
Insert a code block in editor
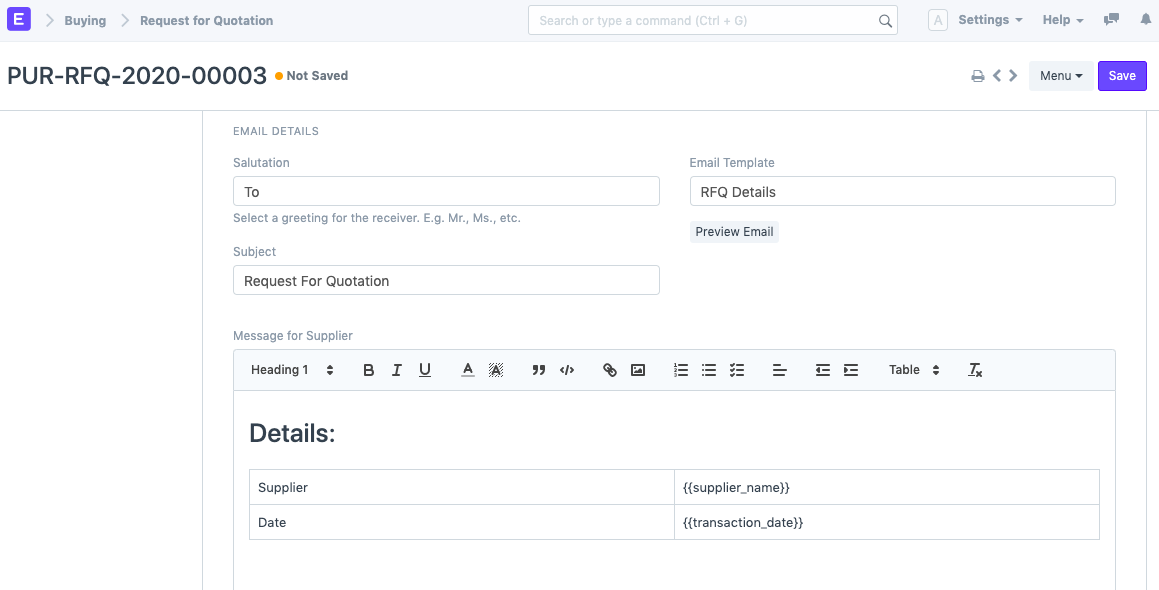(x=567, y=370)
